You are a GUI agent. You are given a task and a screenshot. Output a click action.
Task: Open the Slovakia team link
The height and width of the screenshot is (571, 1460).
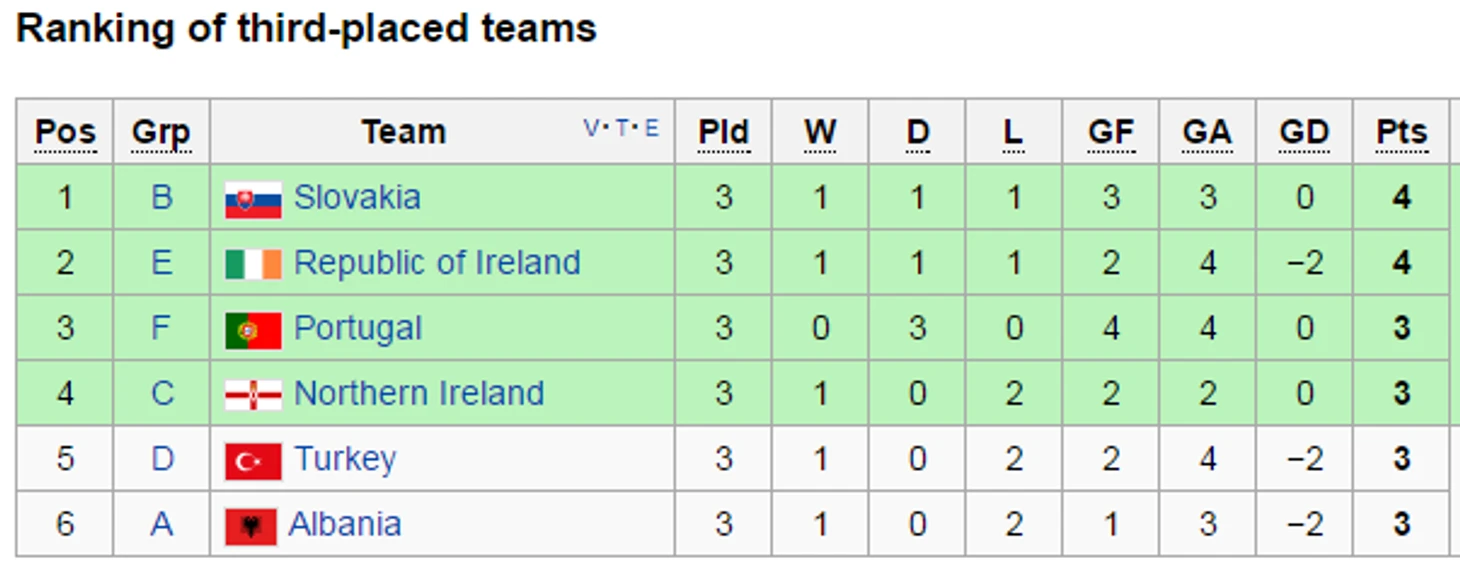(x=357, y=198)
